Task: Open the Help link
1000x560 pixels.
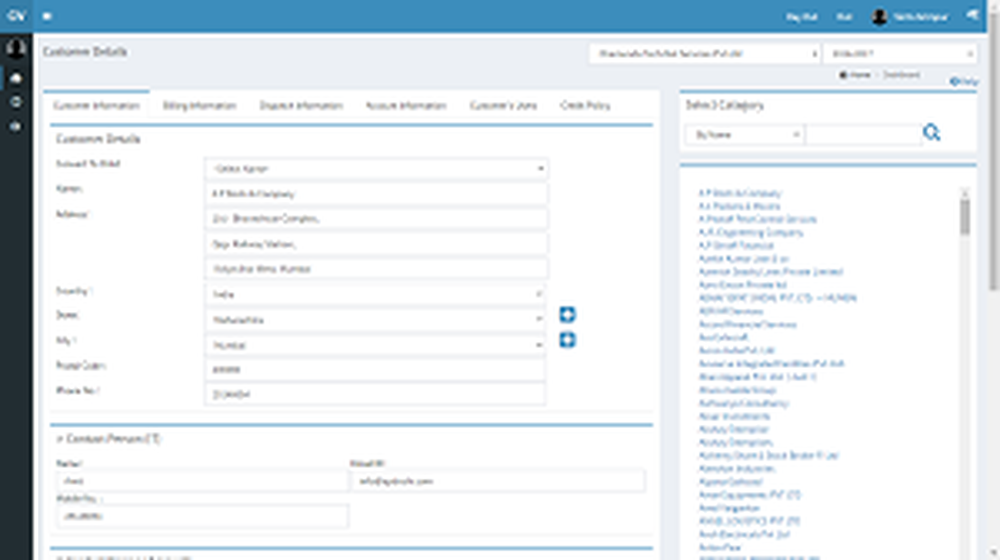Action: click(x=964, y=82)
